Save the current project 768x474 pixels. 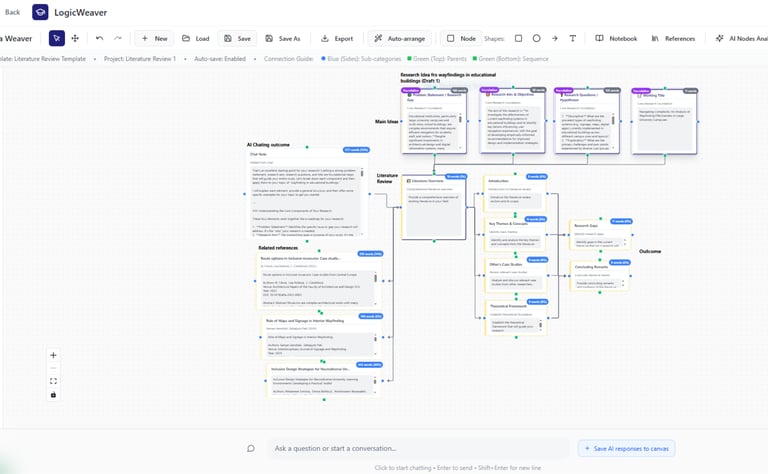(x=237, y=38)
